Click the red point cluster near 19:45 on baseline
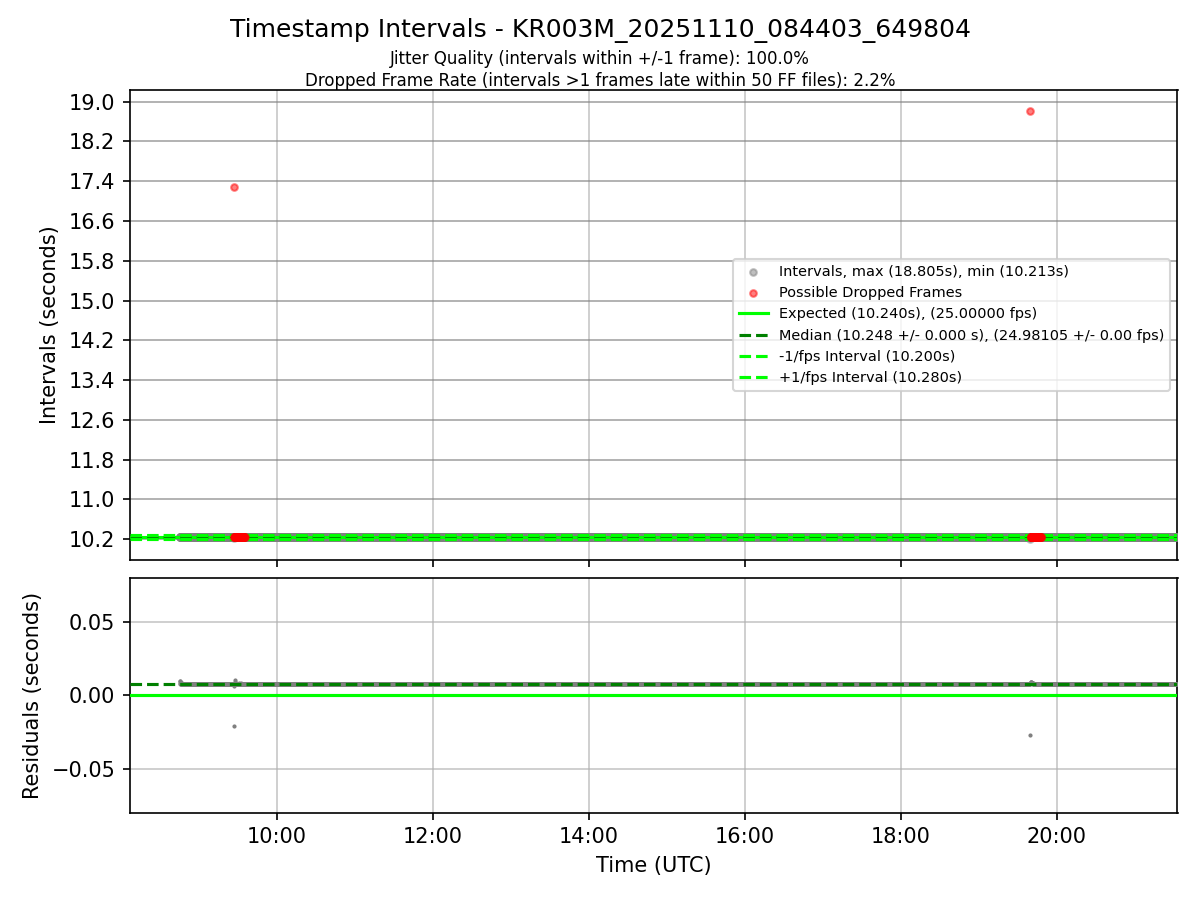 point(1036,537)
